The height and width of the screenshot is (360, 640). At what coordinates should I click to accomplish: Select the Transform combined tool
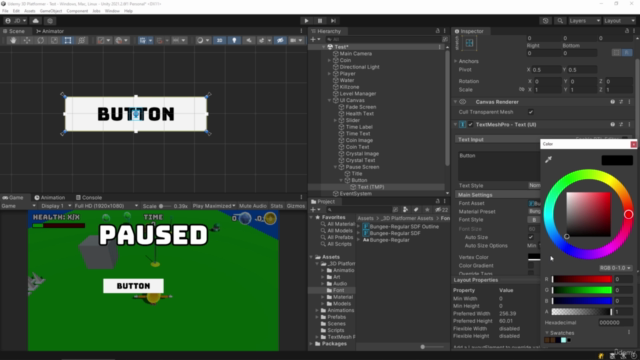(82, 40)
